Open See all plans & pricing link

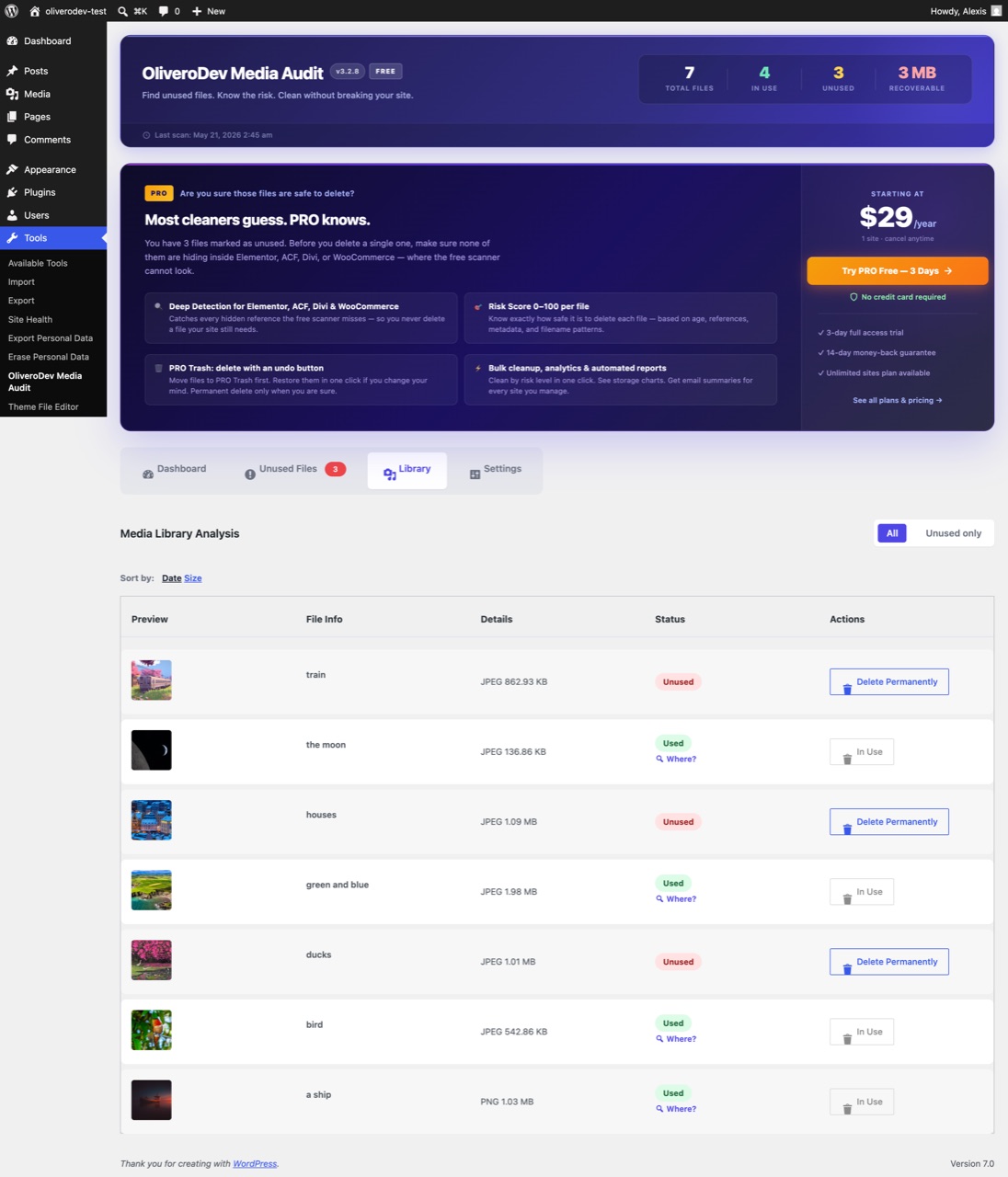(898, 401)
